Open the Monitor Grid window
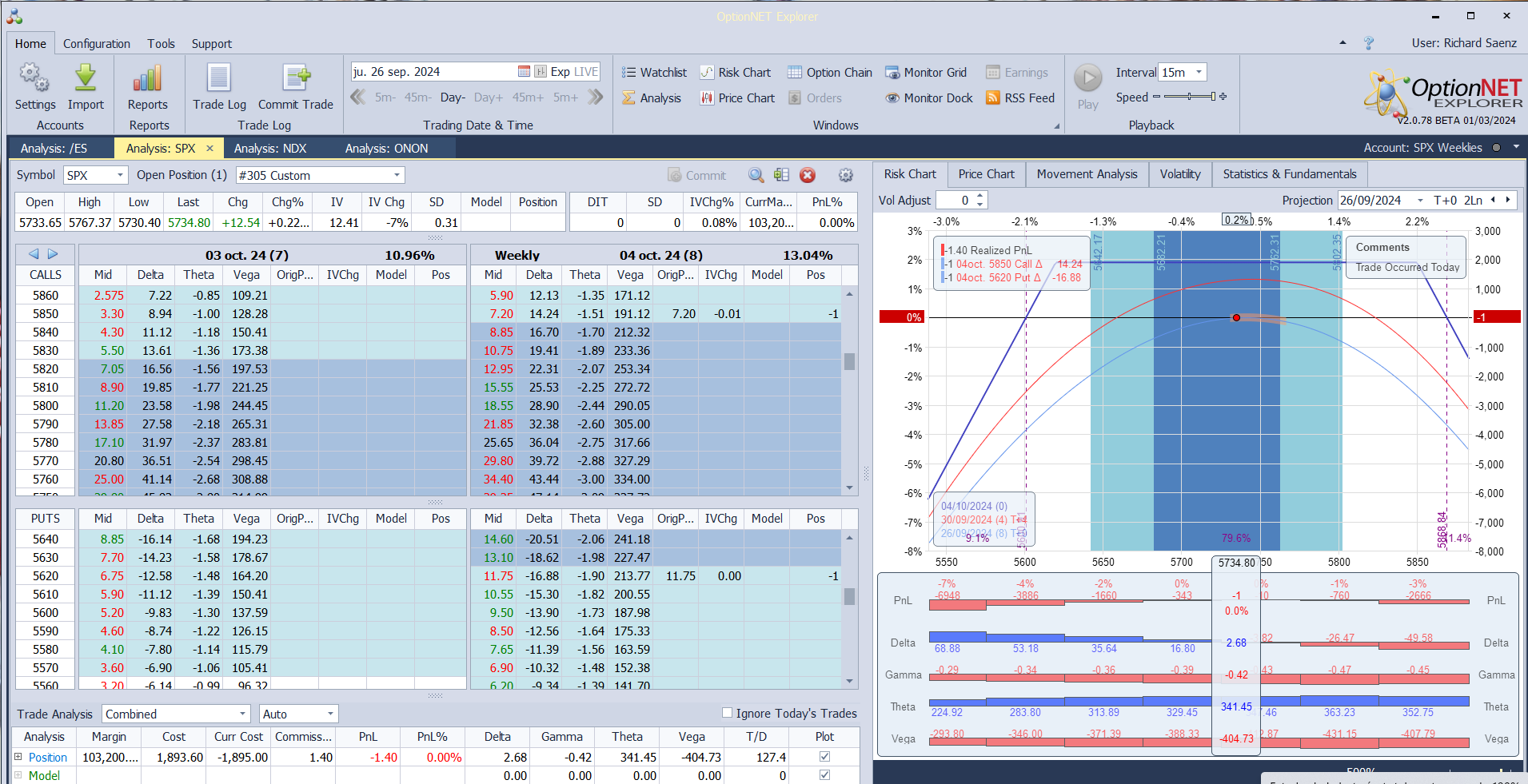1528x784 pixels. tap(926, 72)
